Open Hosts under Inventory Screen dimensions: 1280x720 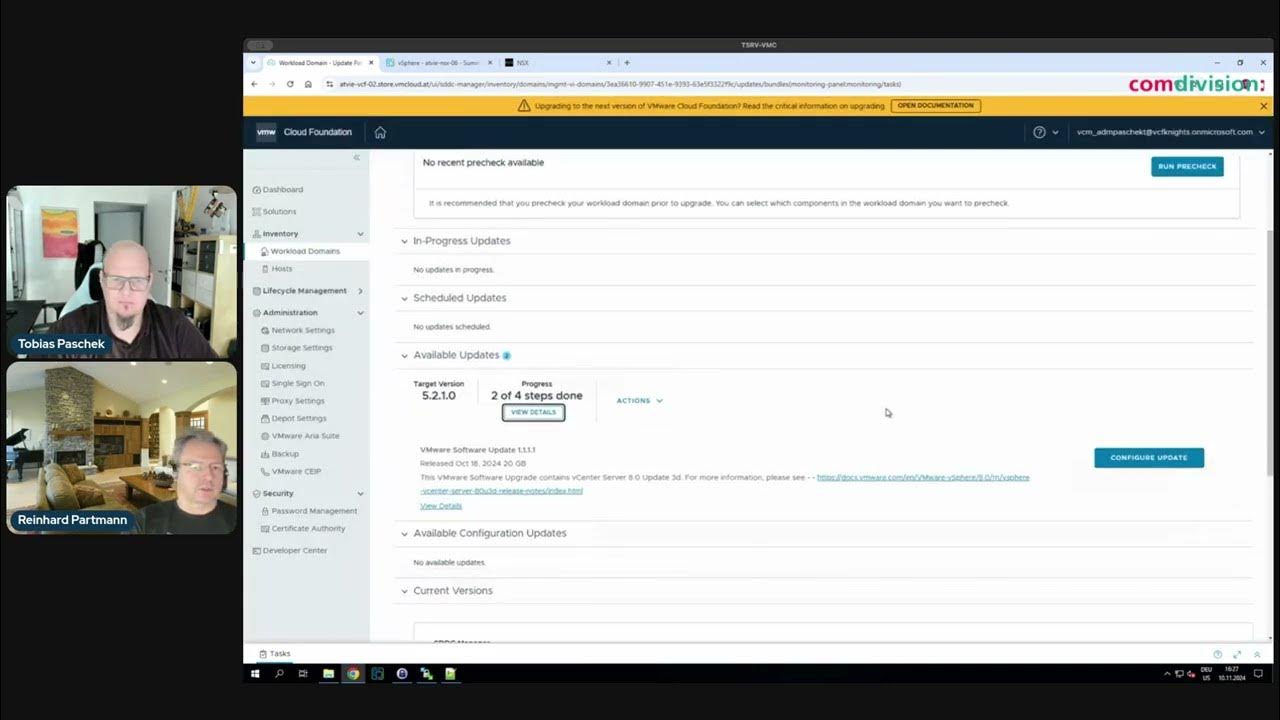pos(282,269)
